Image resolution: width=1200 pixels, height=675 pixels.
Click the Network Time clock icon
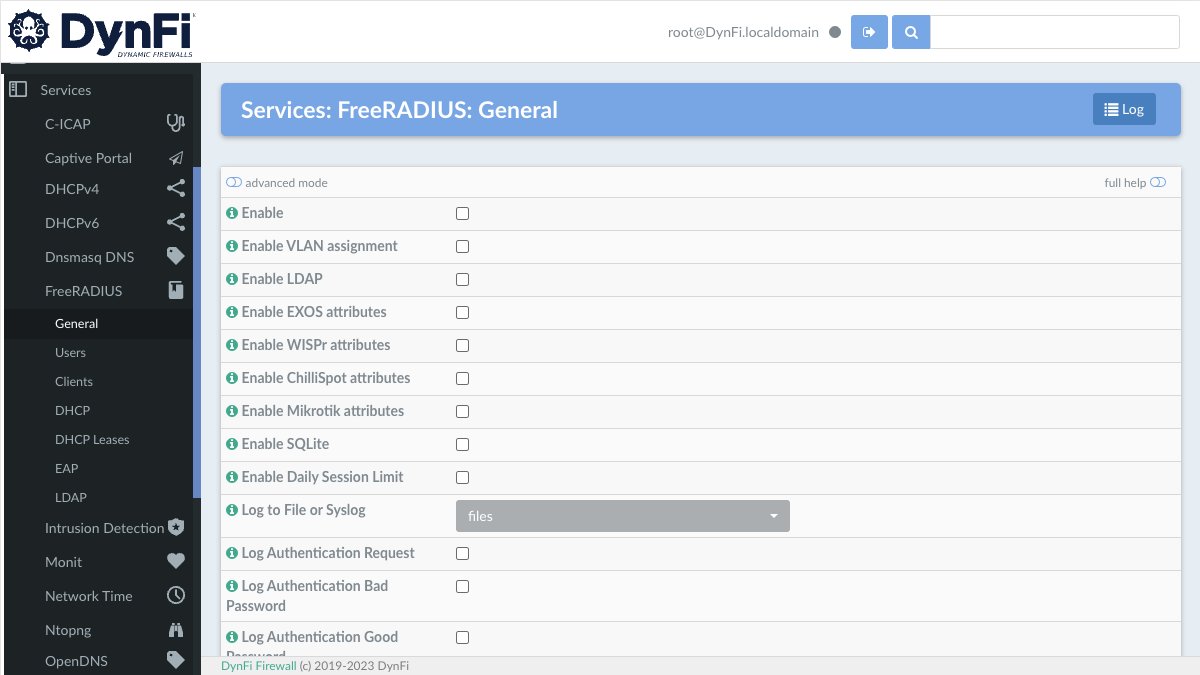coord(176,595)
